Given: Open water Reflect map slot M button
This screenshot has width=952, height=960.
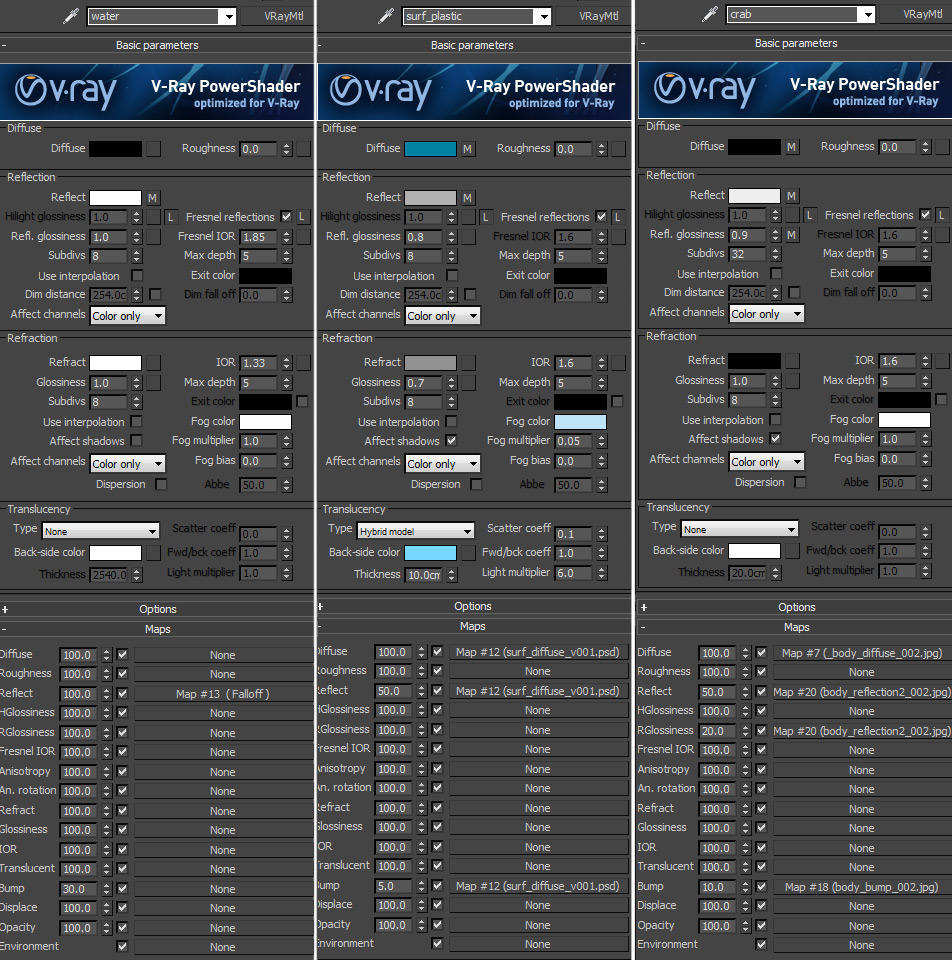Looking at the screenshot, I should 152,198.
